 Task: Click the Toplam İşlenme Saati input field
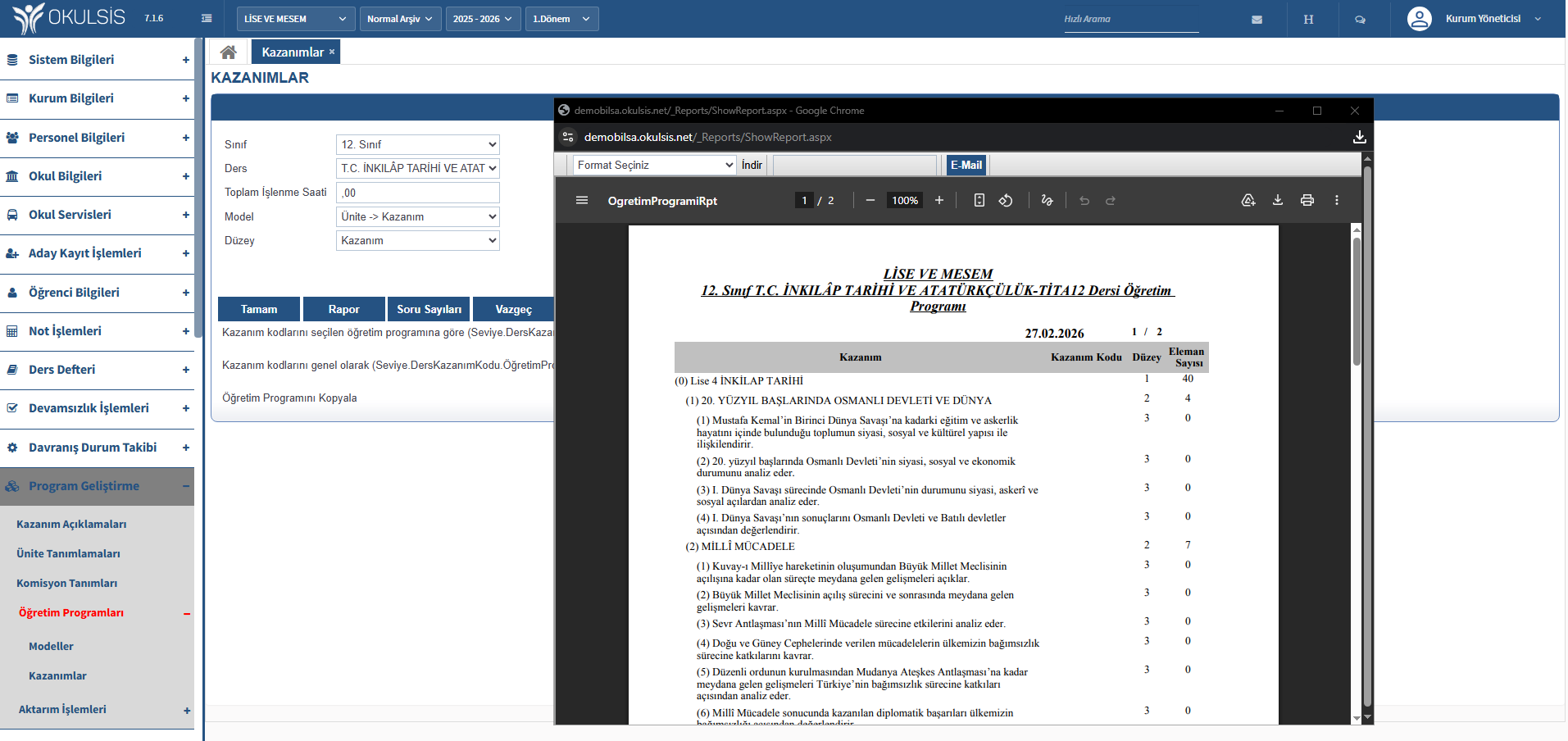click(417, 193)
